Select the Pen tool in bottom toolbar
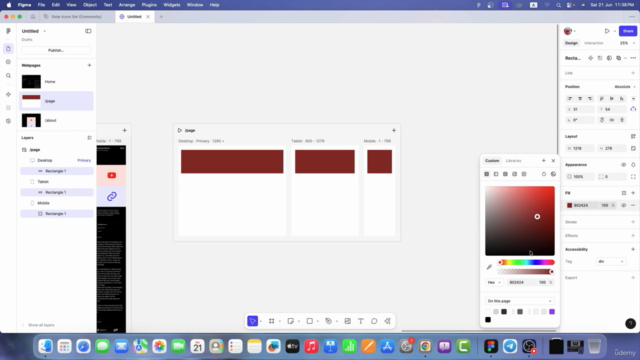Viewport: 640px width, 360px height. (329, 321)
